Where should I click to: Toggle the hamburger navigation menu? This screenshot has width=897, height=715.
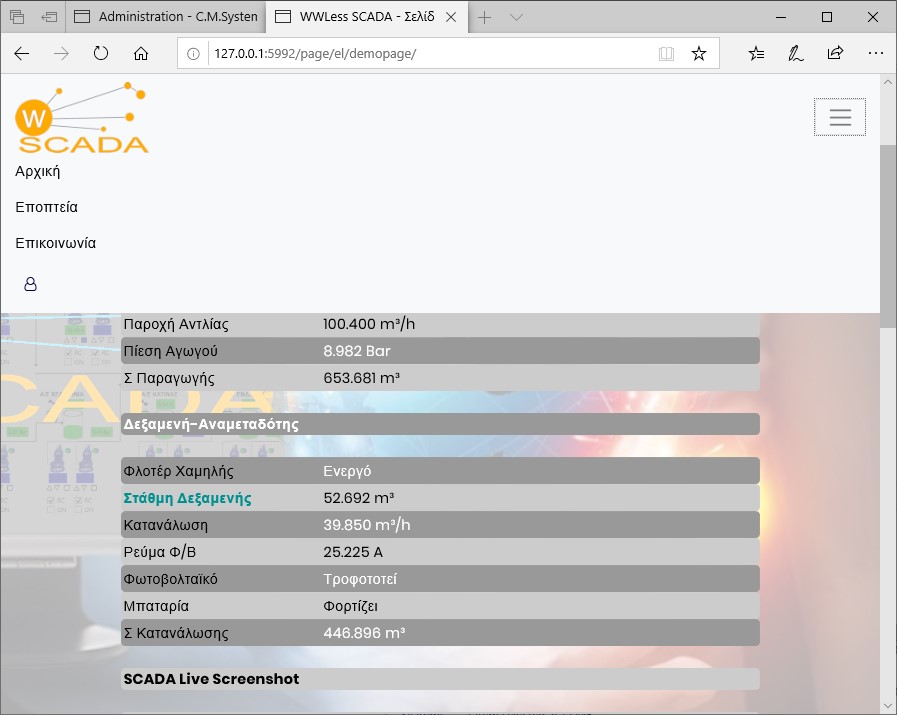pos(840,118)
